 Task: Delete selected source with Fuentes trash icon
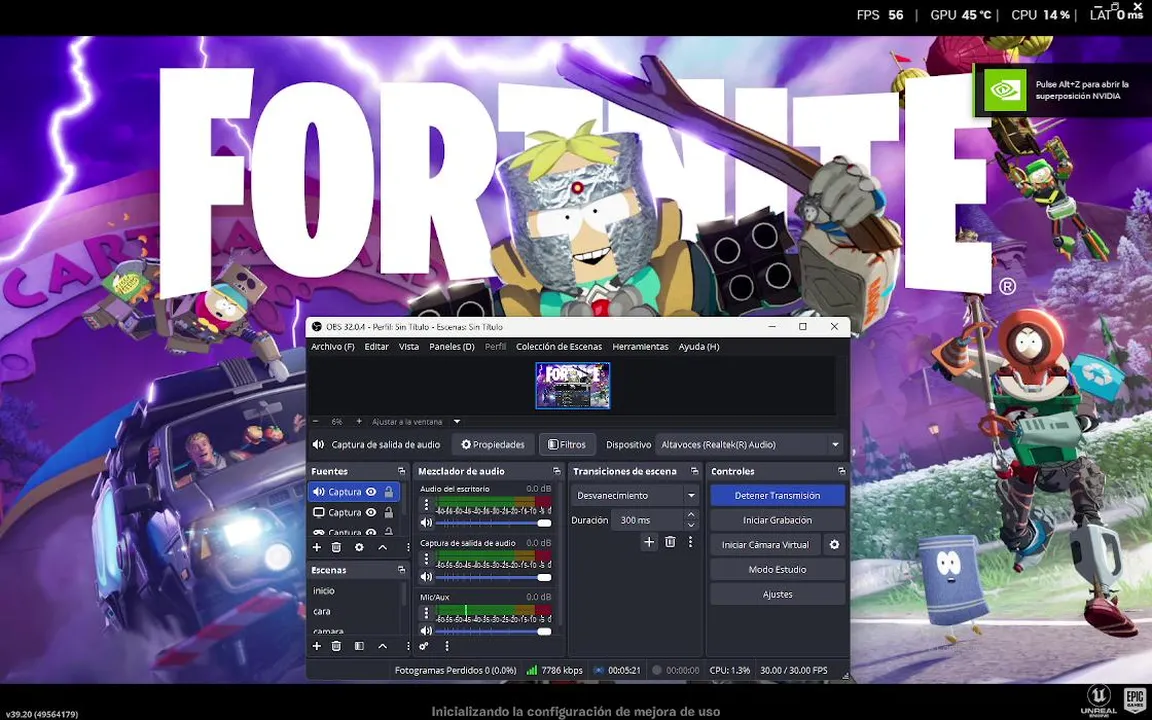click(336, 547)
